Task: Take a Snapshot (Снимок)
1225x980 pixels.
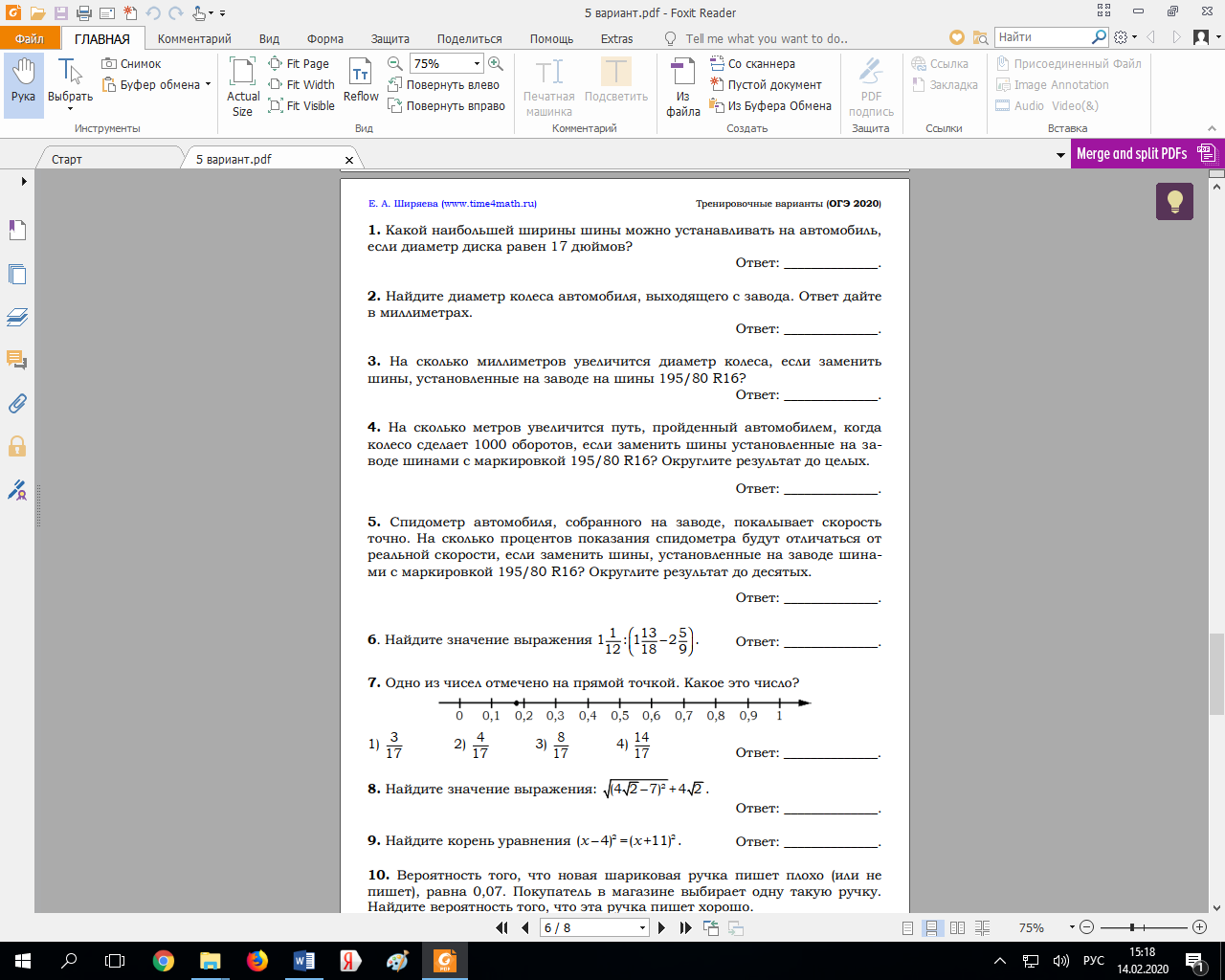Action: pyautogui.click(x=131, y=63)
